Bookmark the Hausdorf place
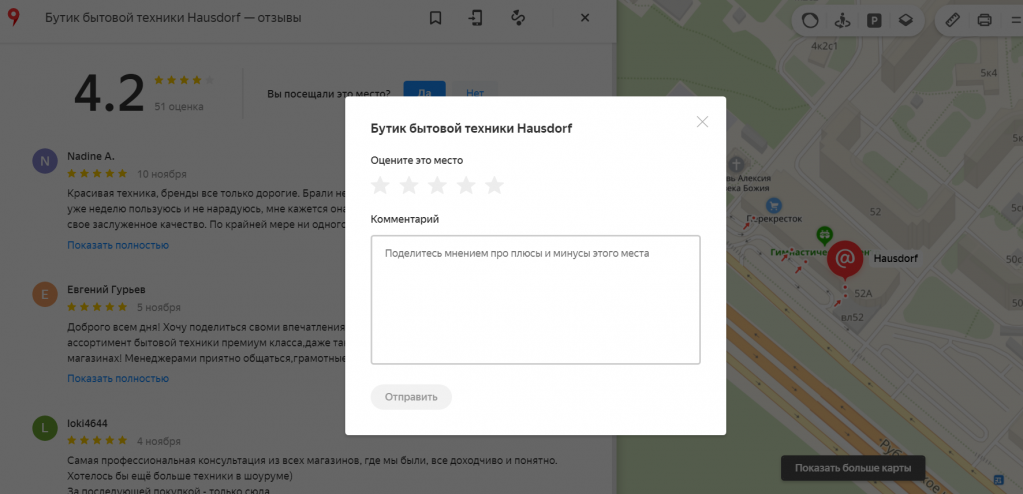Image resolution: width=1023 pixels, height=494 pixels. tap(435, 18)
